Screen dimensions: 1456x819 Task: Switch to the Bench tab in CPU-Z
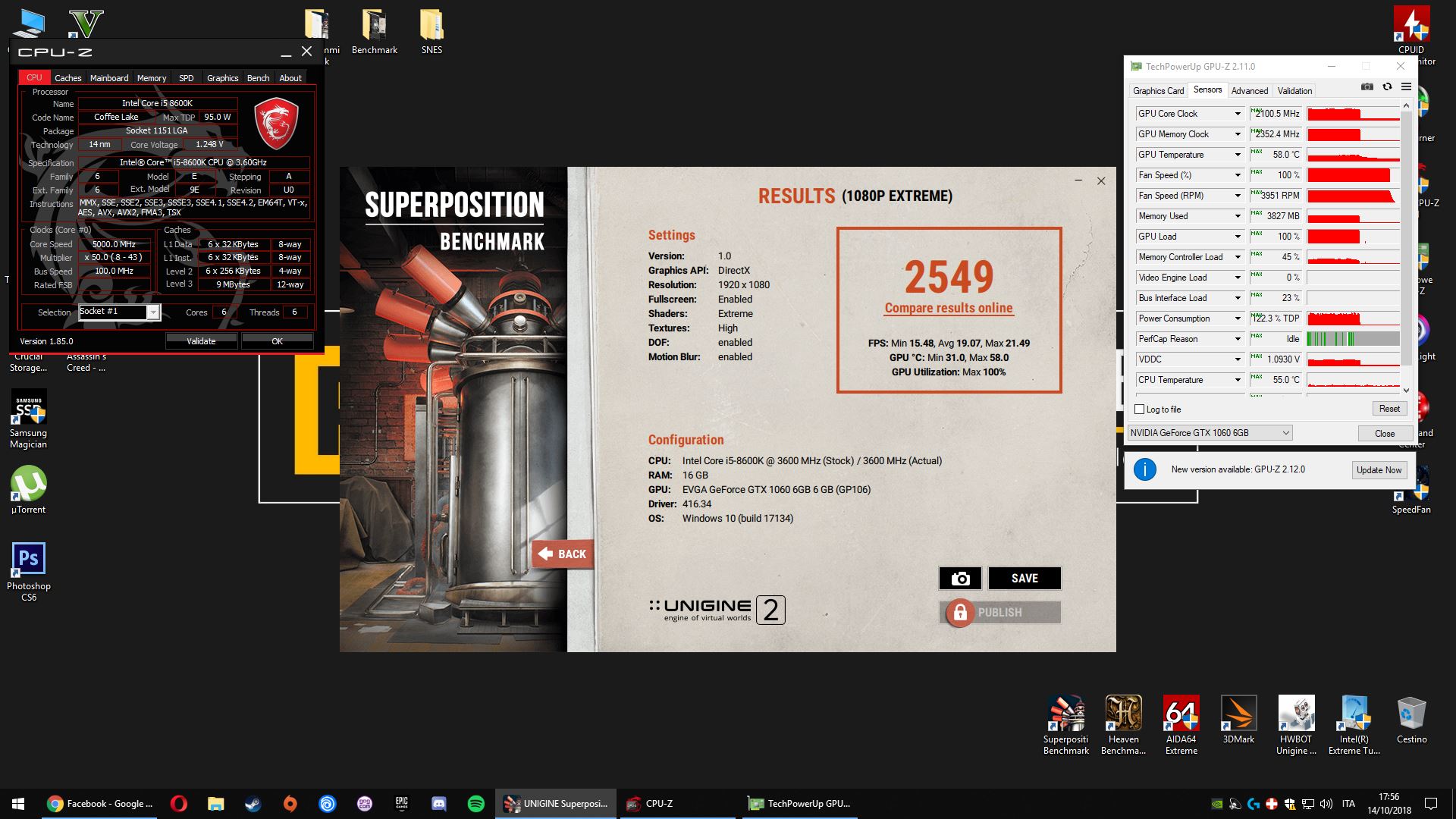point(258,78)
